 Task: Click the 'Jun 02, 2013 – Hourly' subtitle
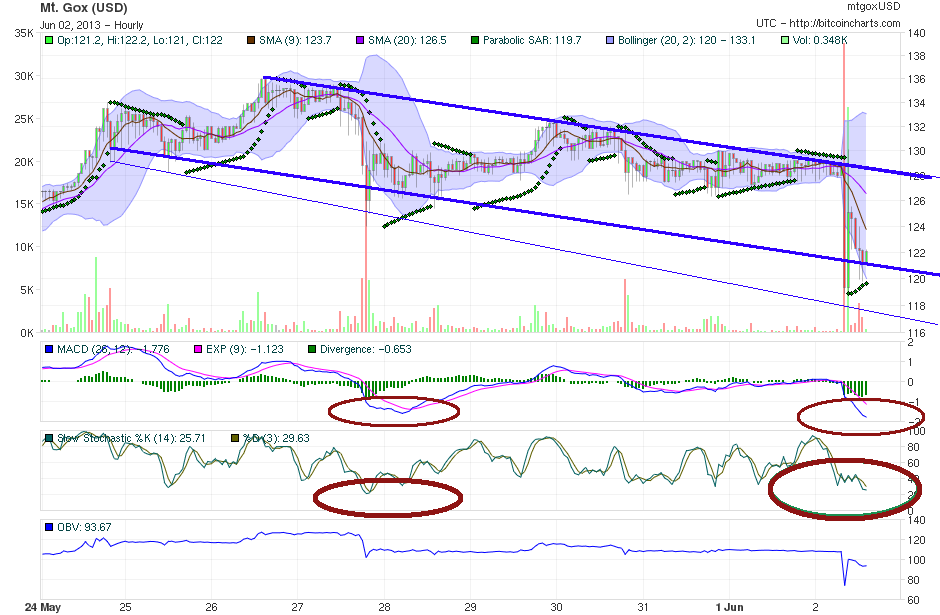coord(92,25)
